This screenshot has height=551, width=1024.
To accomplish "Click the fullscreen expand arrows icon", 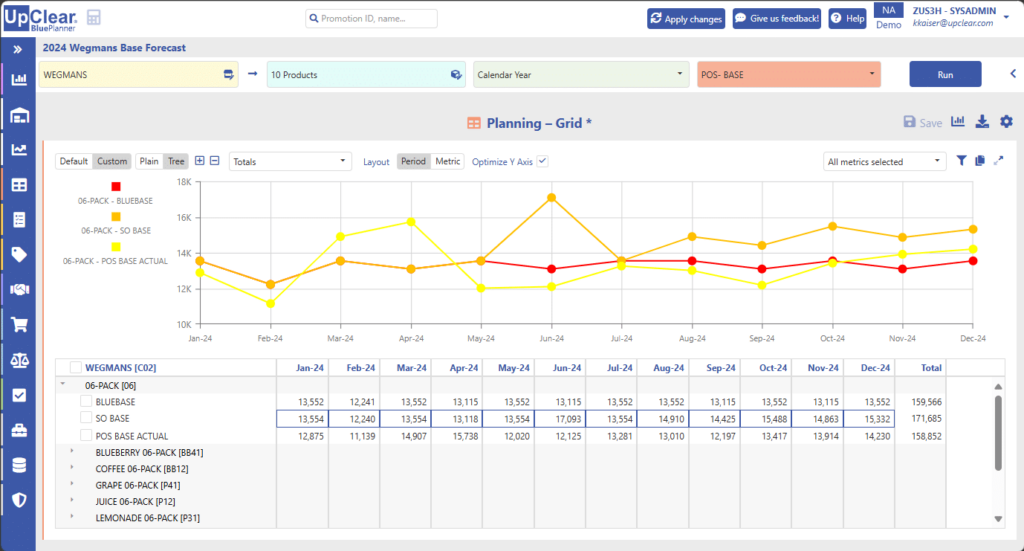I will click(999, 161).
